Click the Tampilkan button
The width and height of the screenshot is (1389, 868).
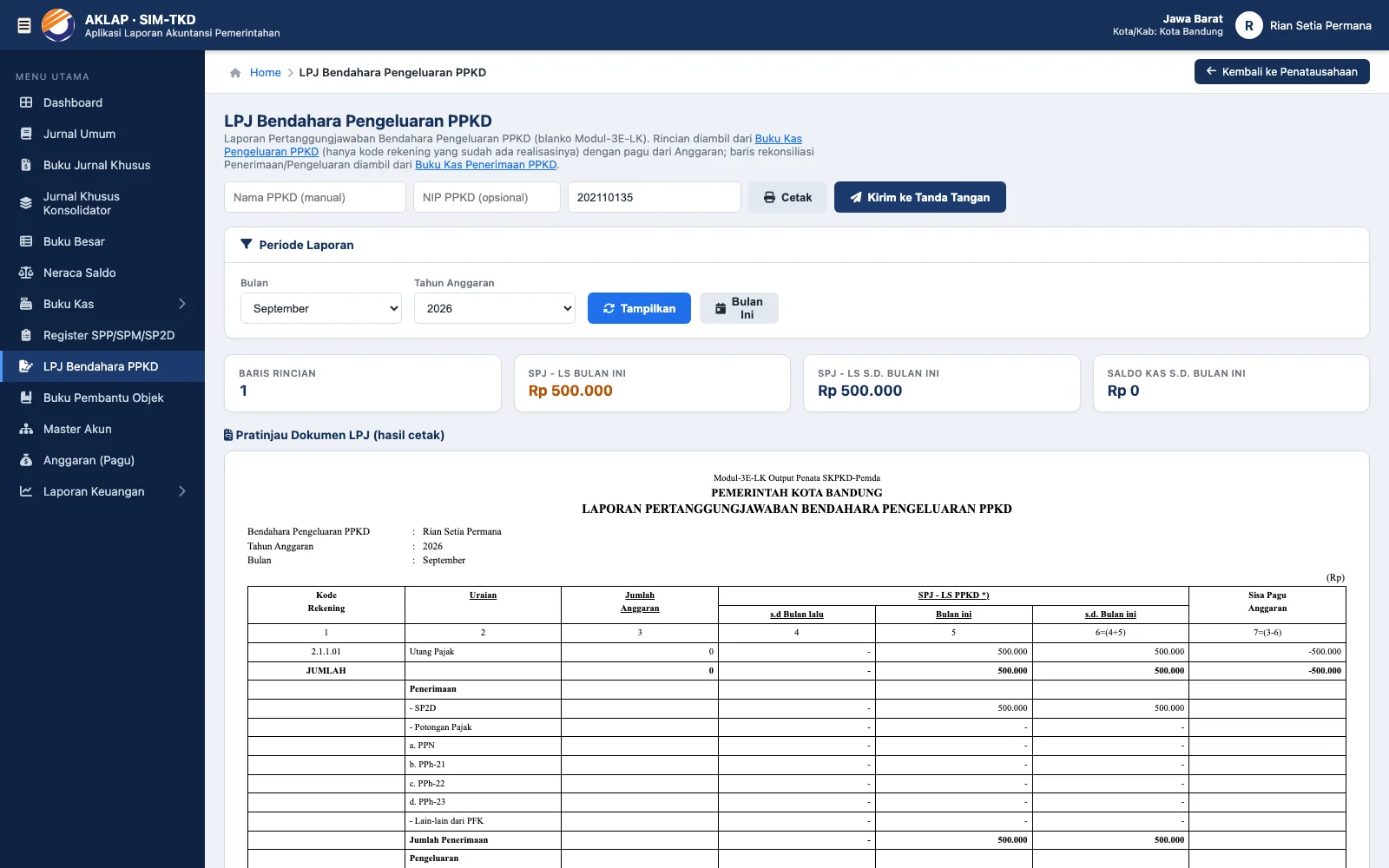(639, 308)
